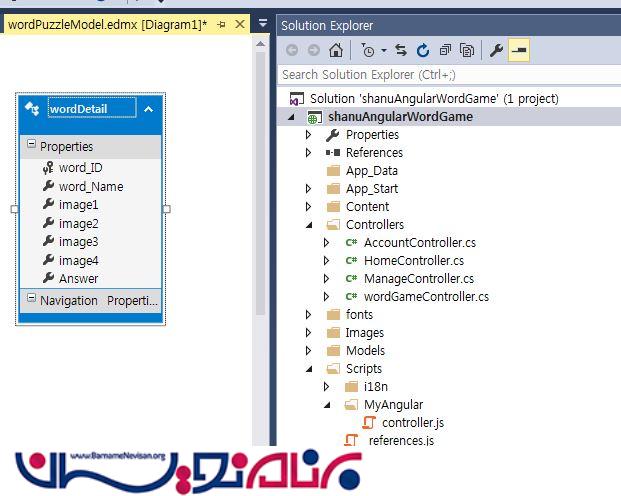Viewport: 621px width, 496px height.
Task: Collapse the wordDetail entity with the chevron
Action: (149, 109)
